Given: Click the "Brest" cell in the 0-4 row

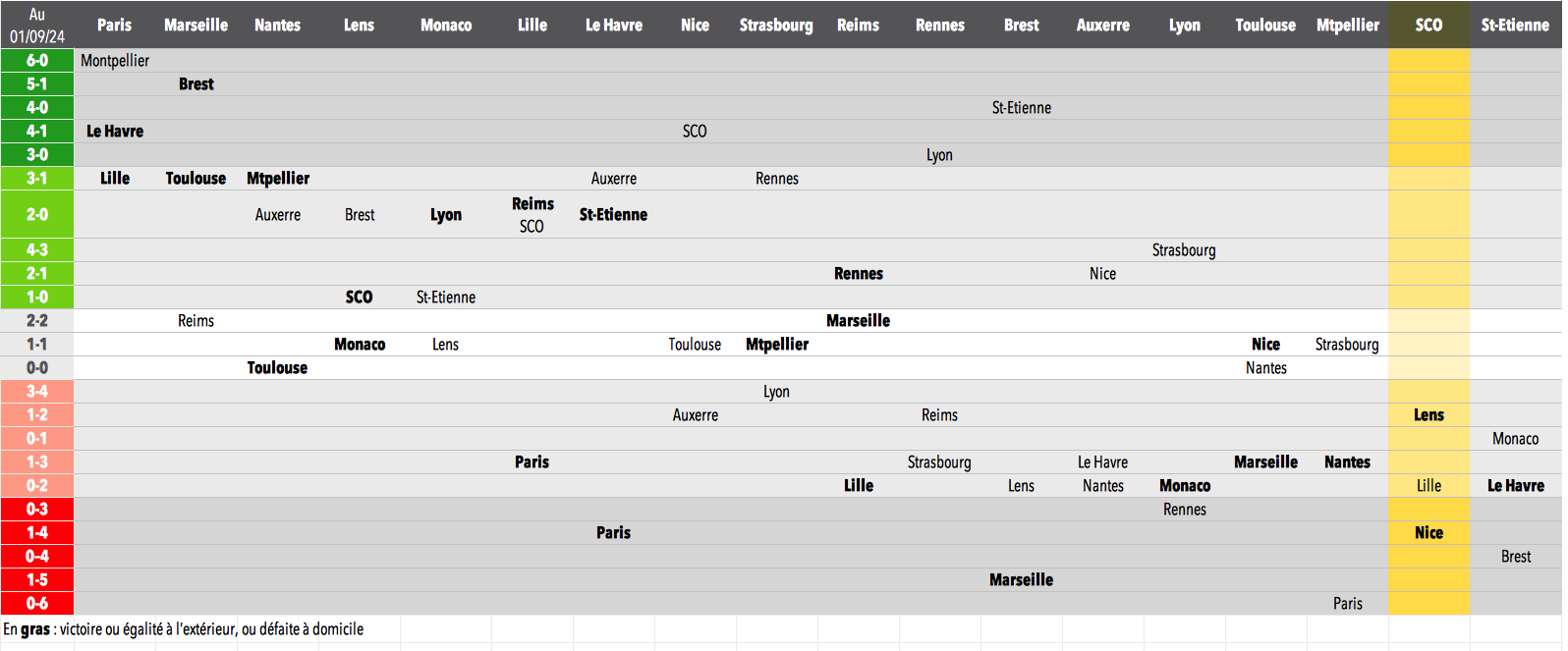Looking at the screenshot, I should pos(1515,557).
